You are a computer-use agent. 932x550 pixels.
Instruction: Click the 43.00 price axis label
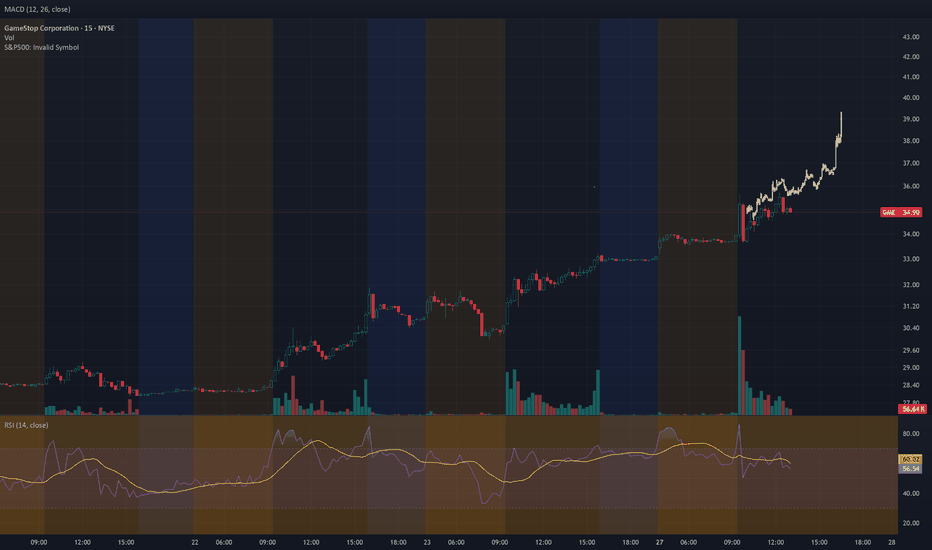pyautogui.click(x=911, y=37)
